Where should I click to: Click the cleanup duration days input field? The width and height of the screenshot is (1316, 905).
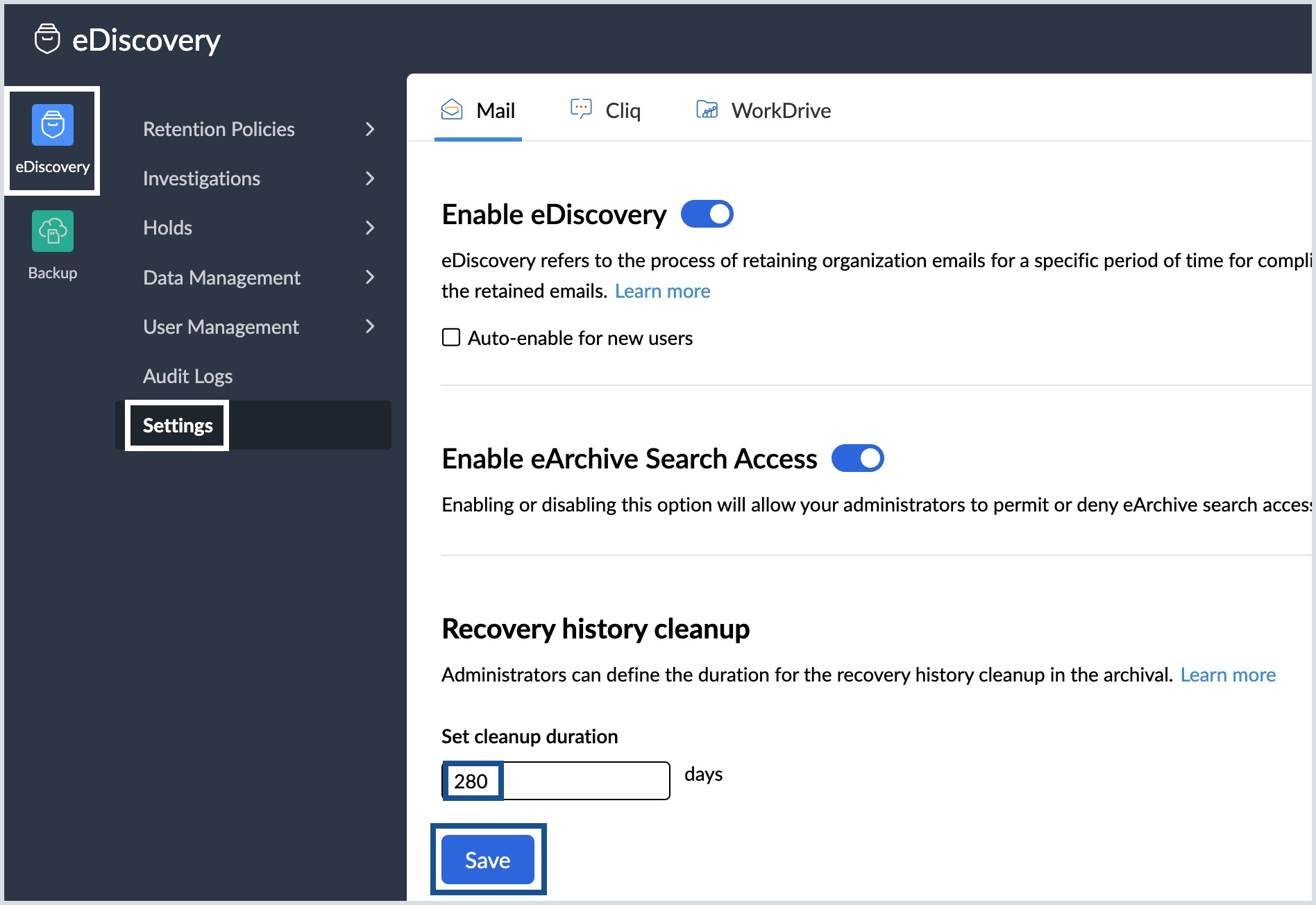555,781
